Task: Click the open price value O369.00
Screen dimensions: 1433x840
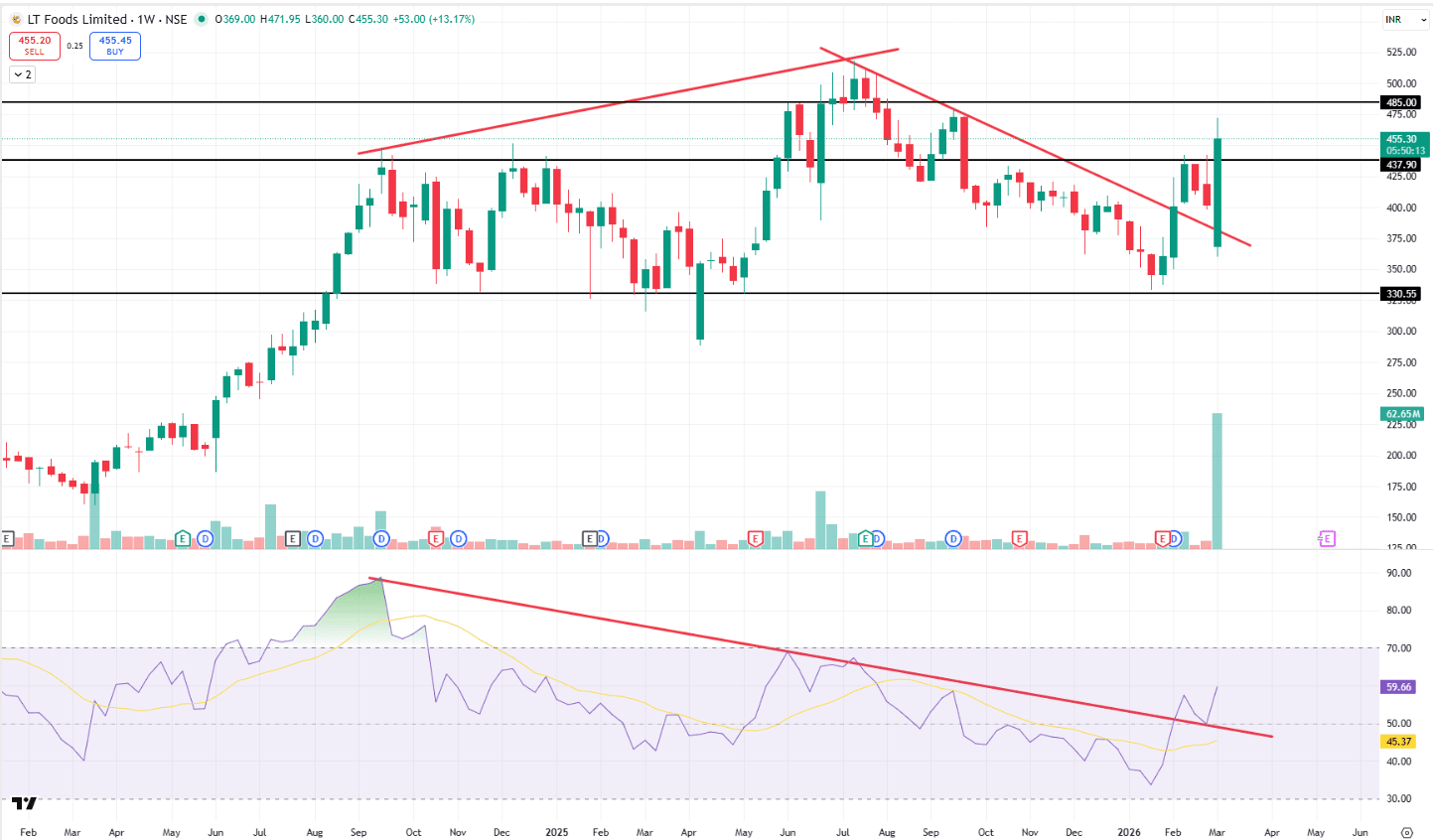Action: click(235, 19)
